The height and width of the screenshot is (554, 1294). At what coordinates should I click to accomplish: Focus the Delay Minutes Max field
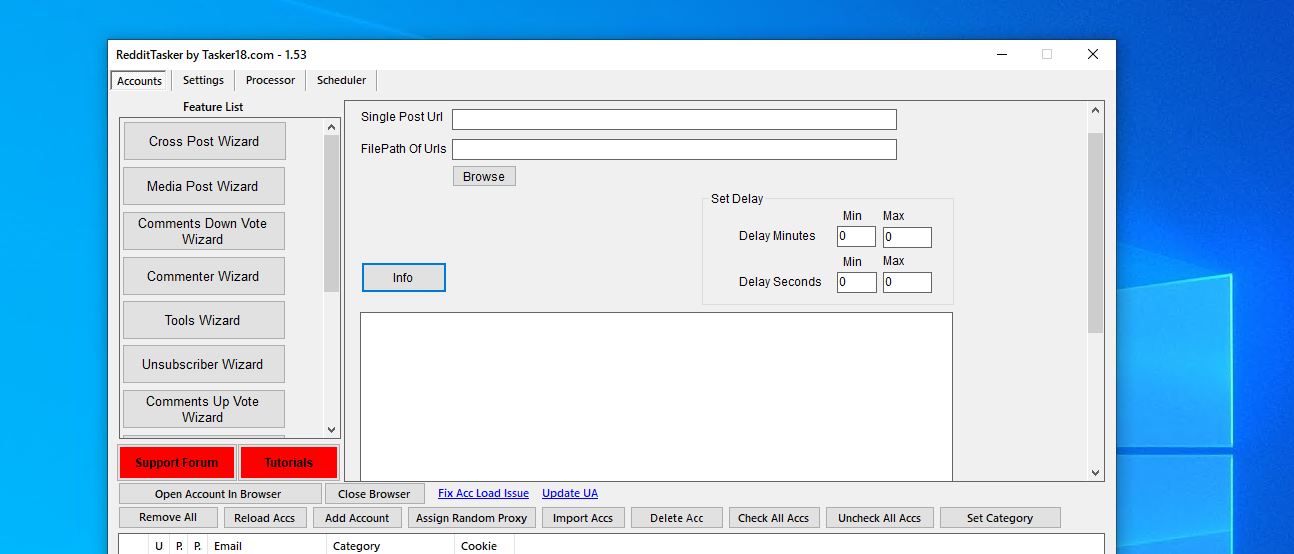click(907, 237)
